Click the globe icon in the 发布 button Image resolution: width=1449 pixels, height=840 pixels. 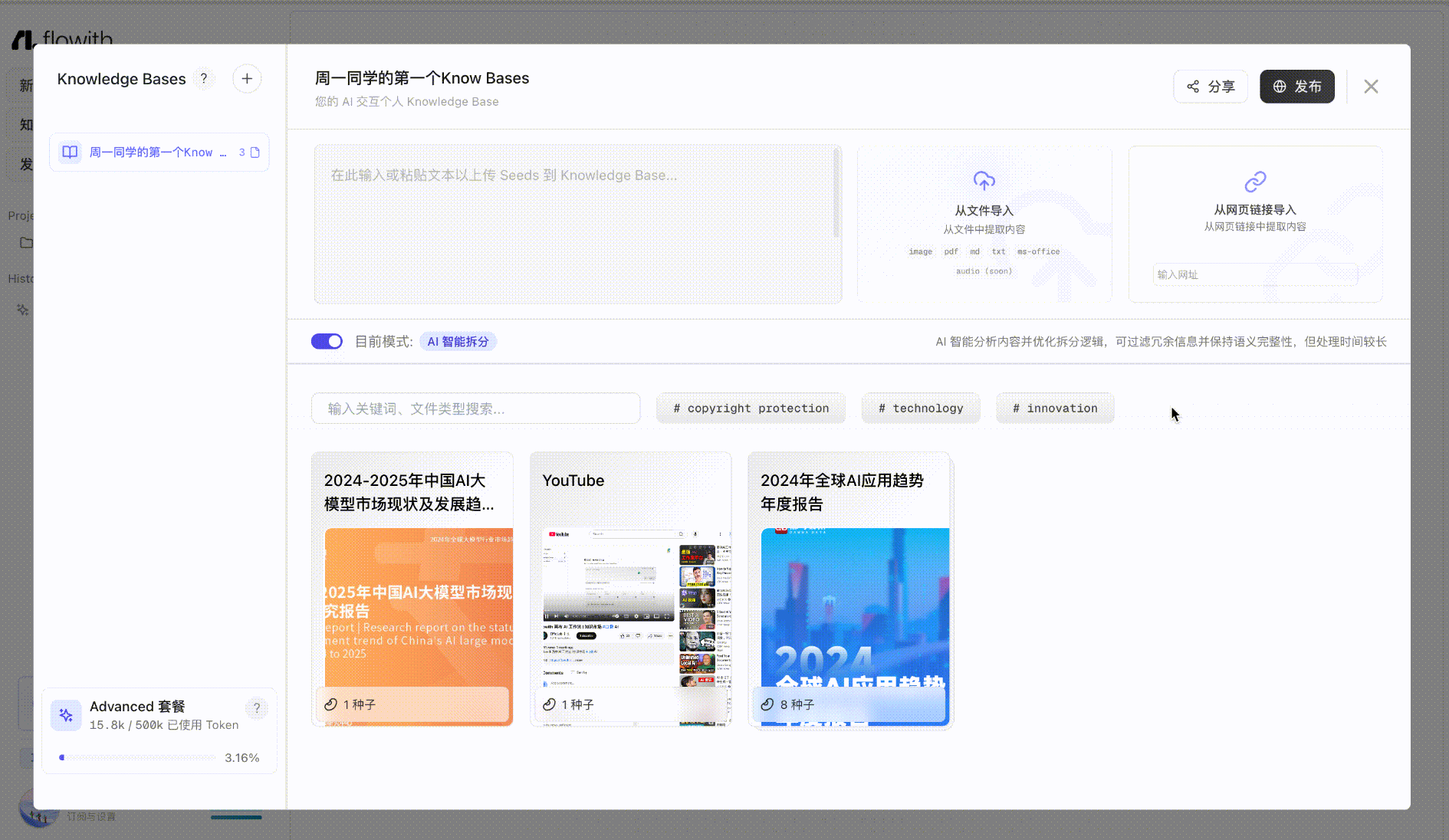pyautogui.click(x=1280, y=87)
